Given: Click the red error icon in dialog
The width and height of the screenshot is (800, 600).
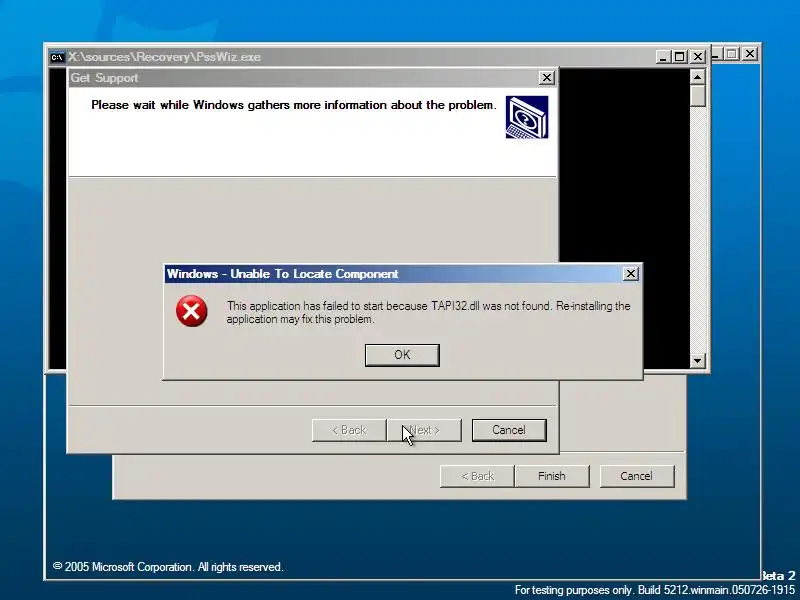Looking at the screenshot, I should tap(192, 311).
